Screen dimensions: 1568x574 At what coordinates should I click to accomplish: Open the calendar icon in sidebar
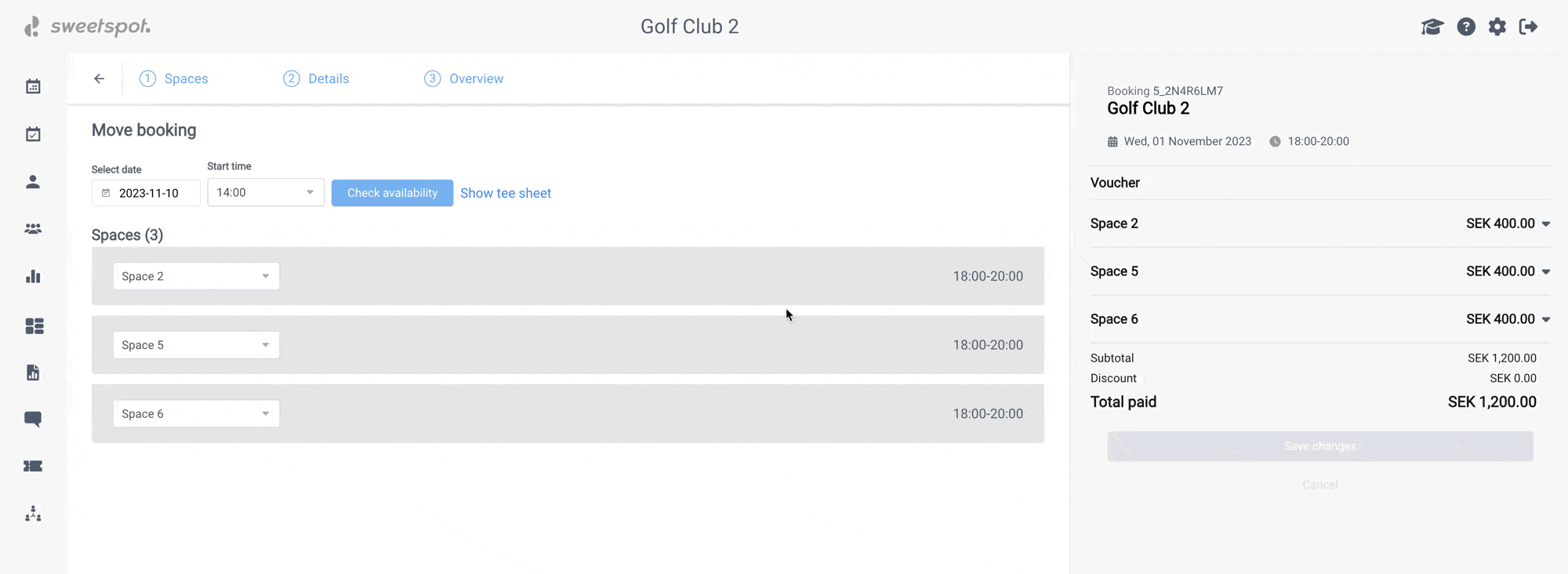click(x=33, y=86)
